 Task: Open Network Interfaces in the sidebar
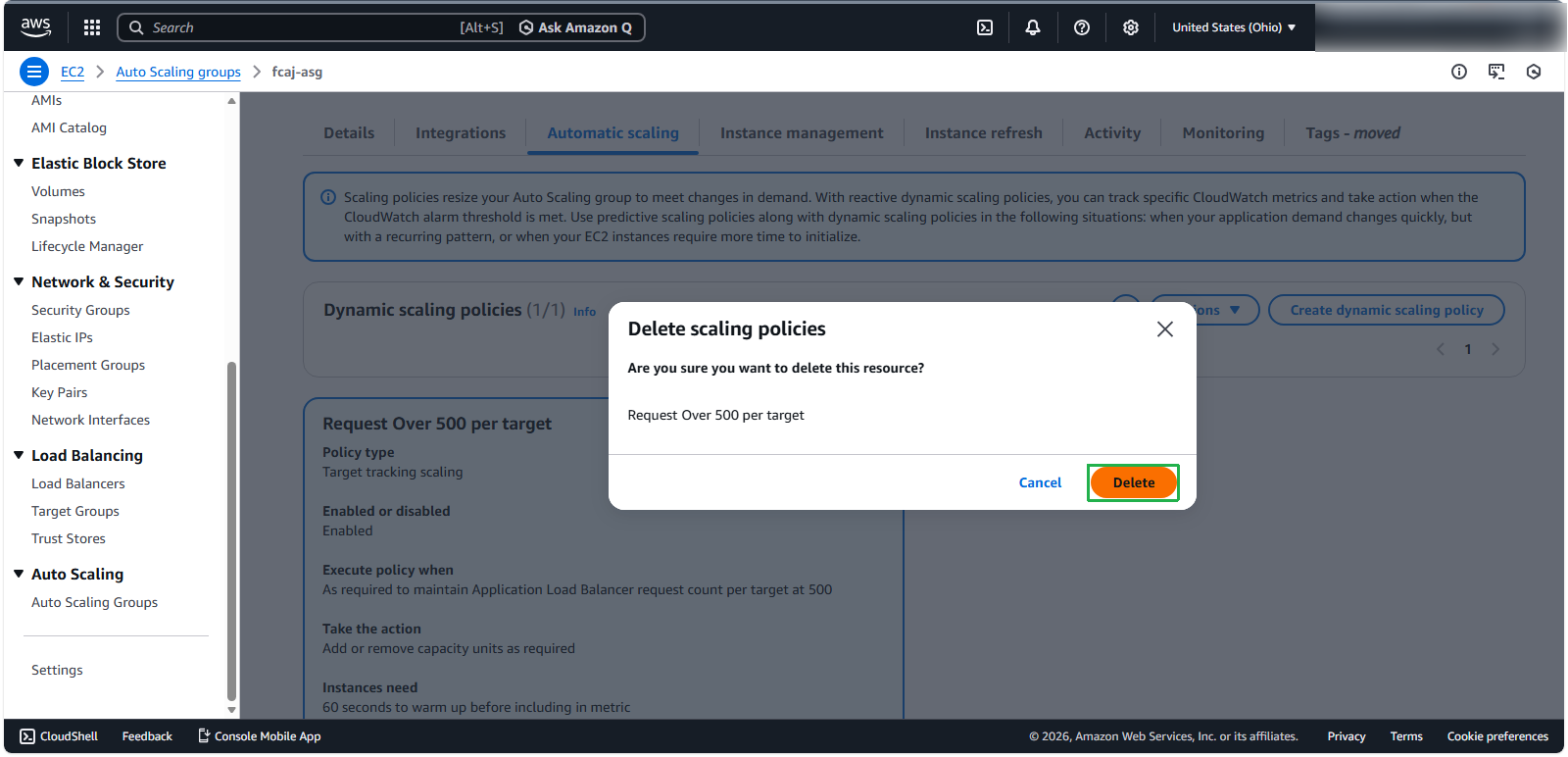point(90,420)
